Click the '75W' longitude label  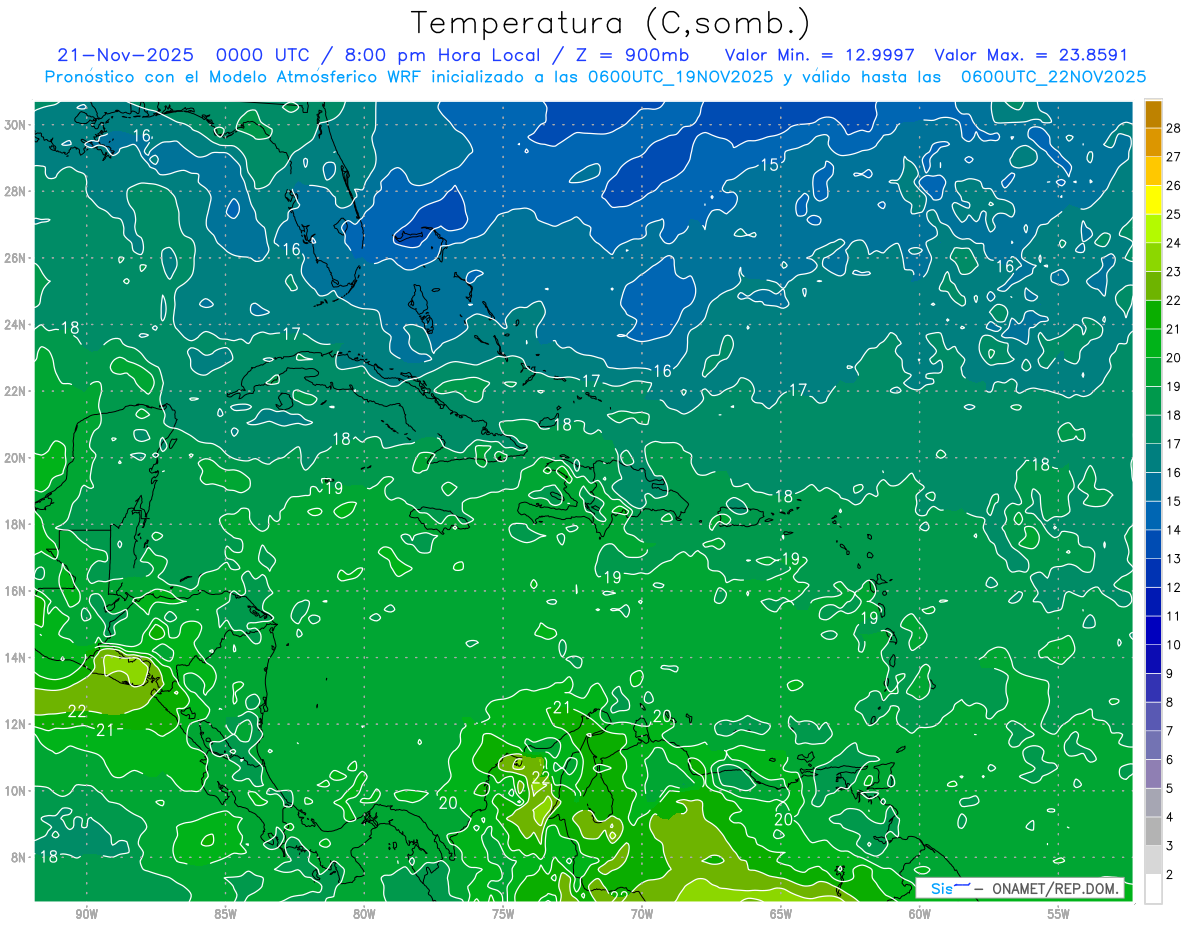pos(503,914)
